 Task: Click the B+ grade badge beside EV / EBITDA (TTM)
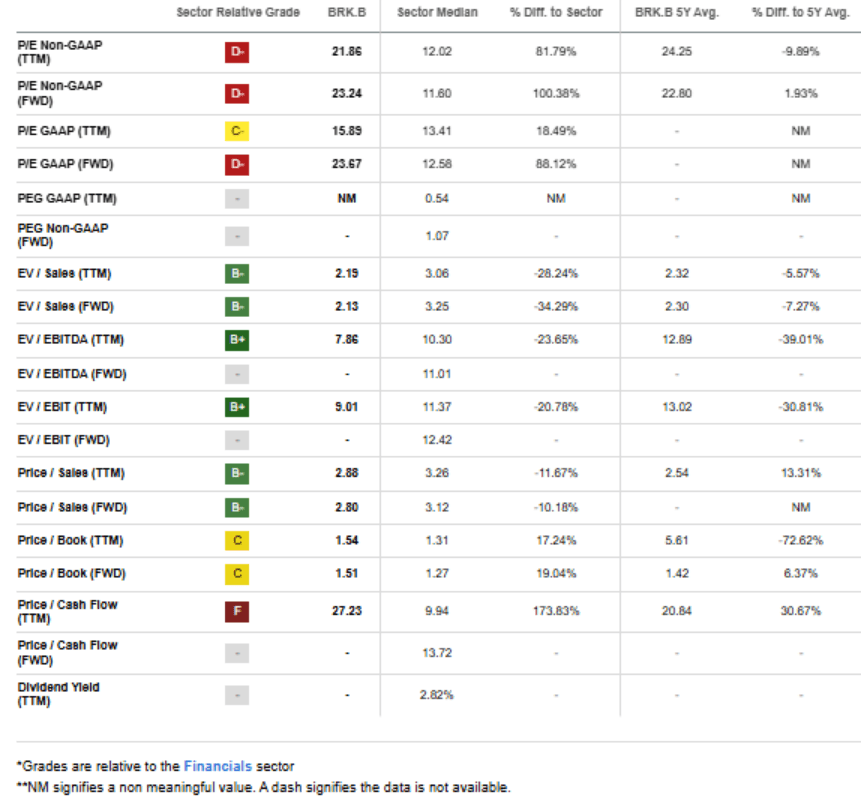pos(236,339)
